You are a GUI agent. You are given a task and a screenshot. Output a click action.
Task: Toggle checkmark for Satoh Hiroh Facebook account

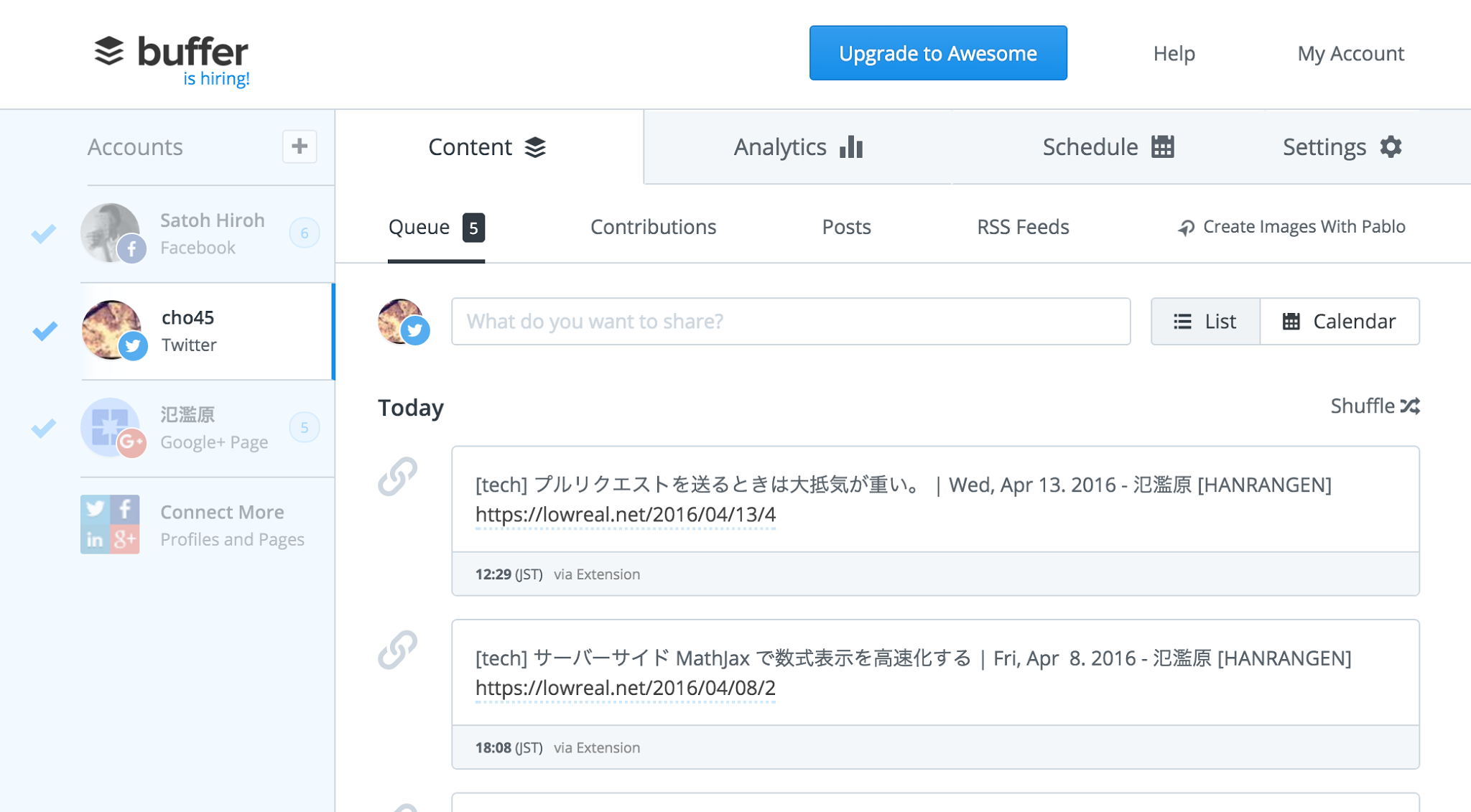pos(44,233)
